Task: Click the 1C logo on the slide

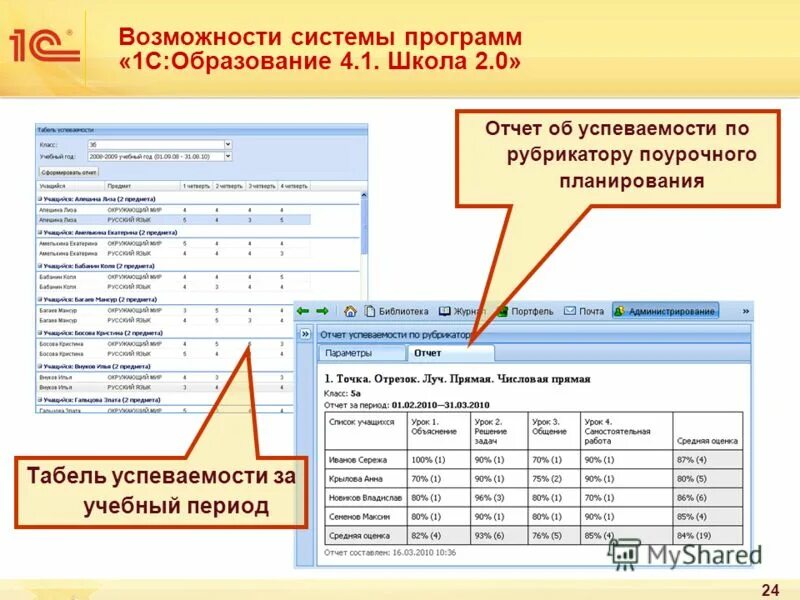Action: [x=44, y=47]
